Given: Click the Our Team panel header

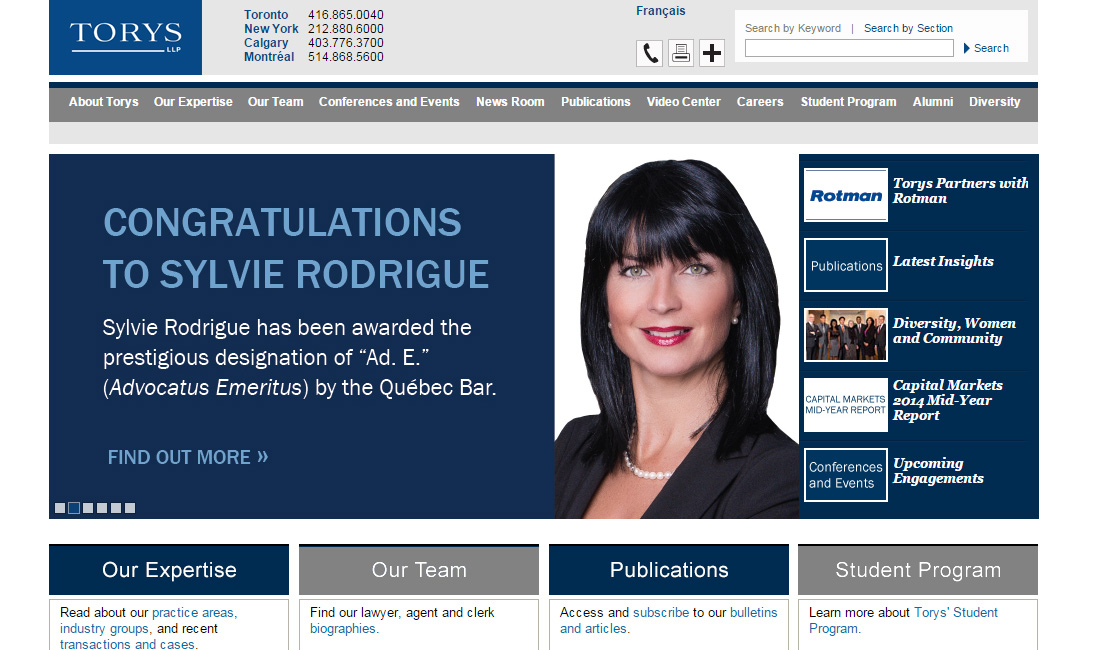Looking at the screenshot, I should click(x=419, y=569).
